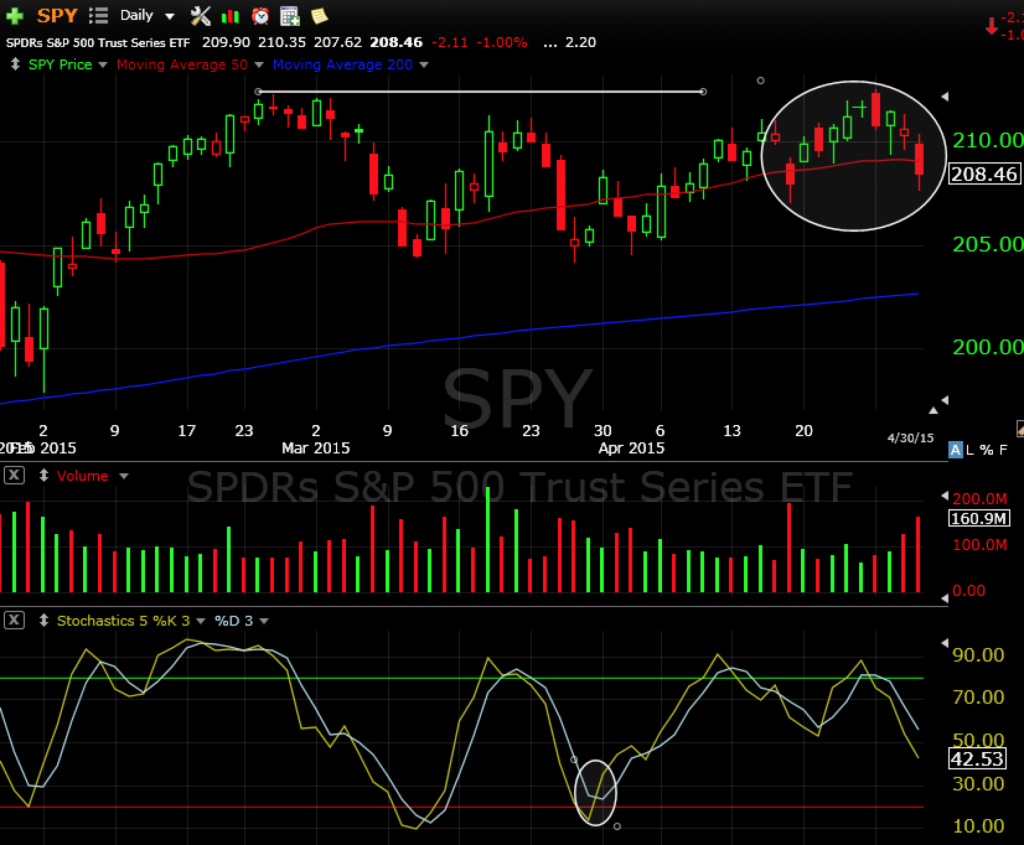
Task: Toggle the A arithmetic scale button
Action: (x=955, y=449)
